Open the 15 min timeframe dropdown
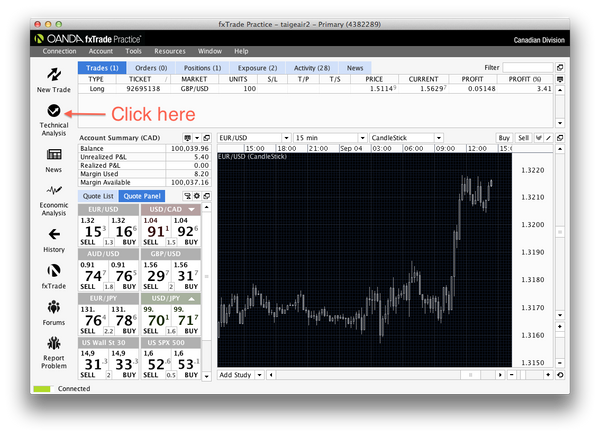This screenshot has width=600, height=436. (x=328, y=137)
